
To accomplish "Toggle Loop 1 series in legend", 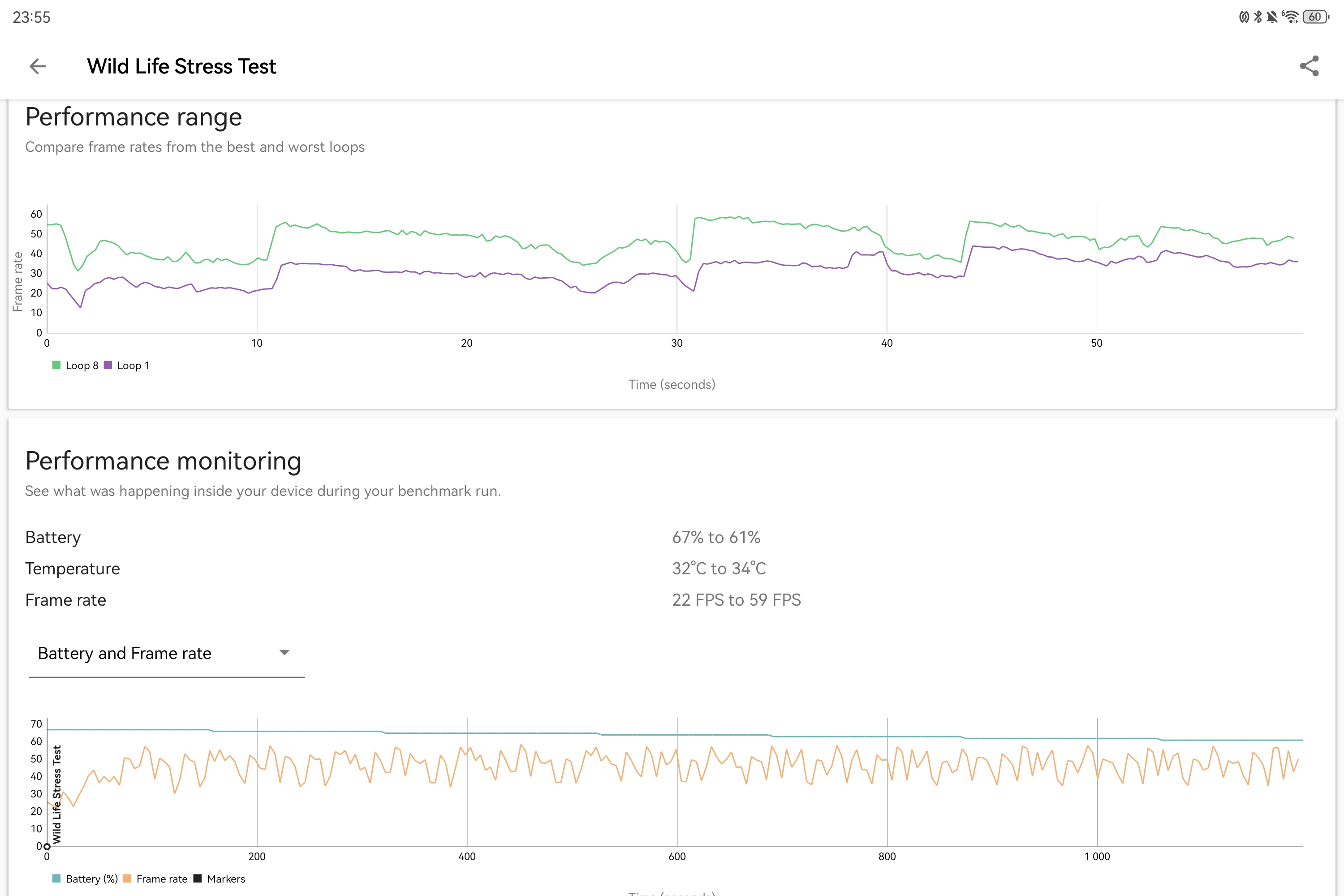I will 127,365.
